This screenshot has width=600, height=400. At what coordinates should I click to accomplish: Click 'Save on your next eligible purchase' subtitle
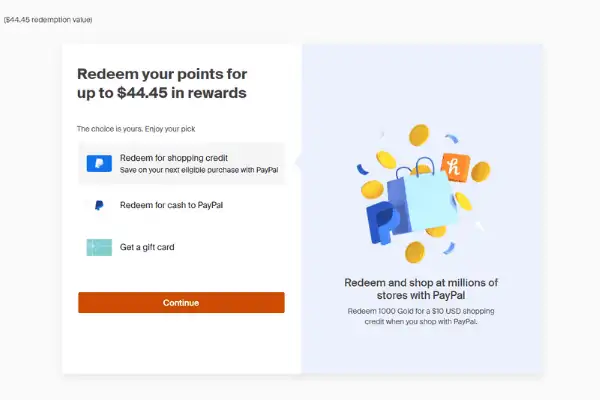(199, 170)
